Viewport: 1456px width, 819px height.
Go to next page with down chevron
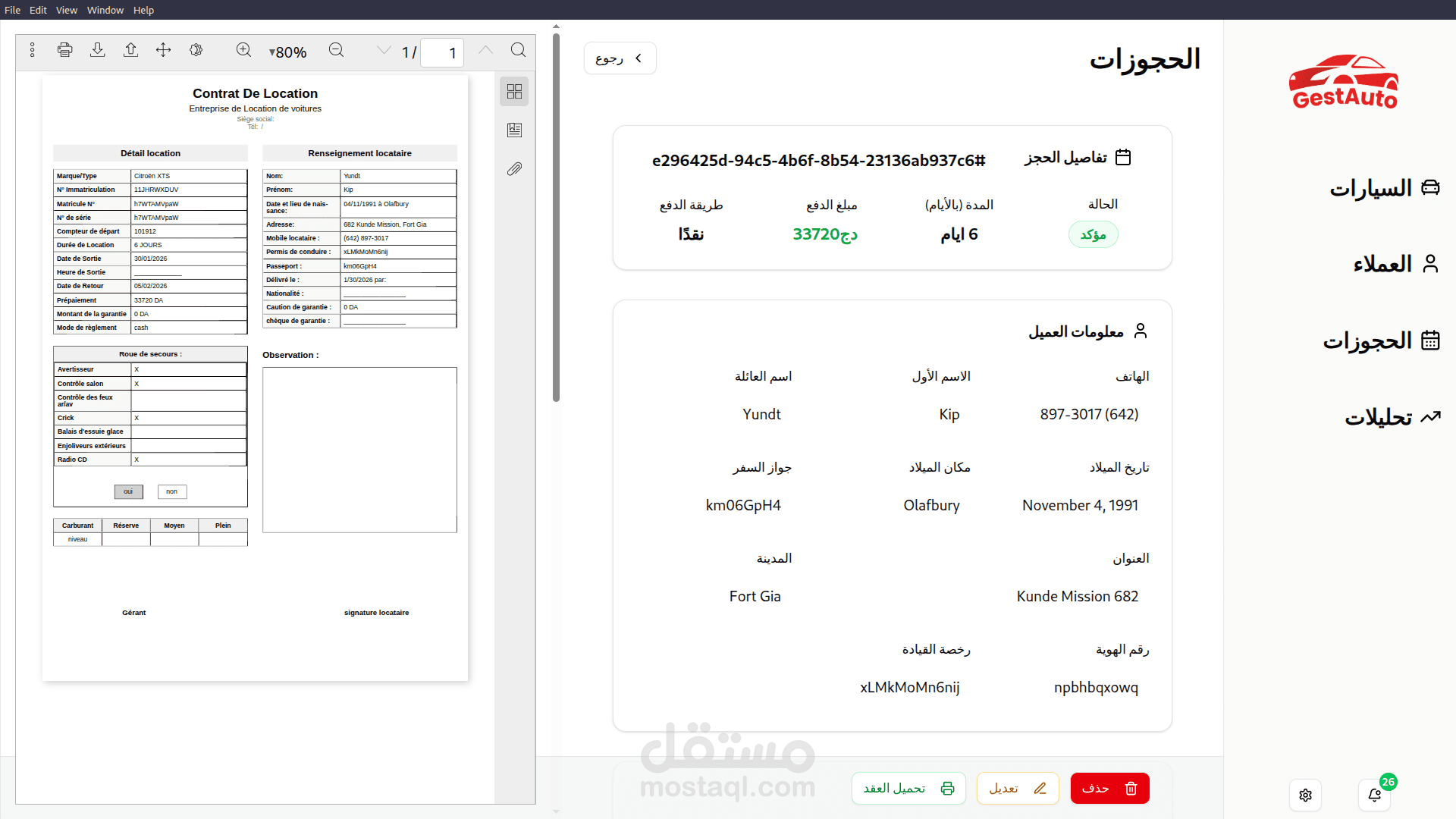coord(384,50)
